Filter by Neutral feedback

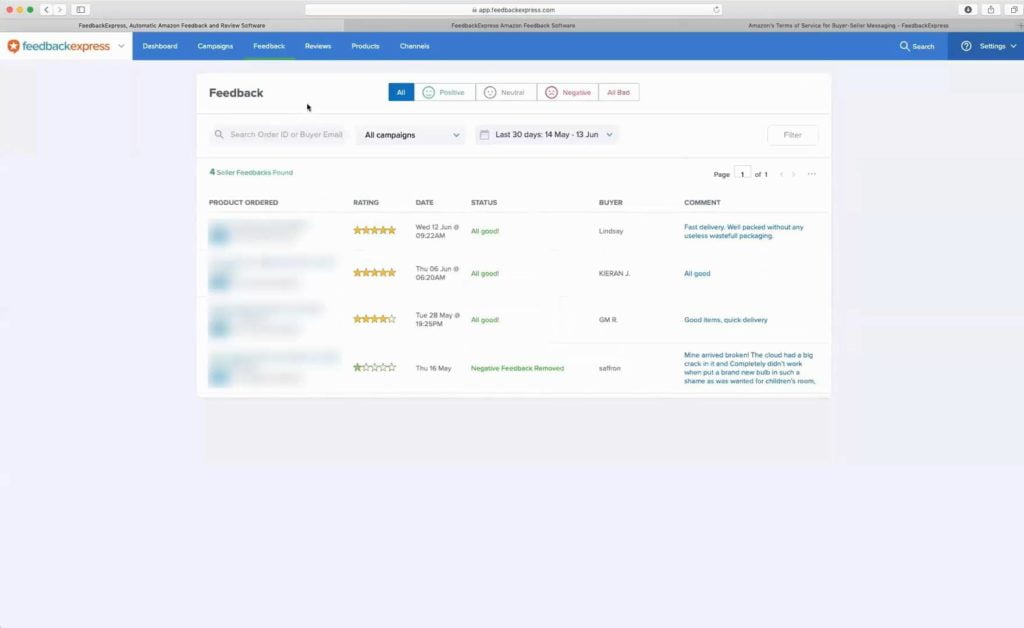point(506,92)
